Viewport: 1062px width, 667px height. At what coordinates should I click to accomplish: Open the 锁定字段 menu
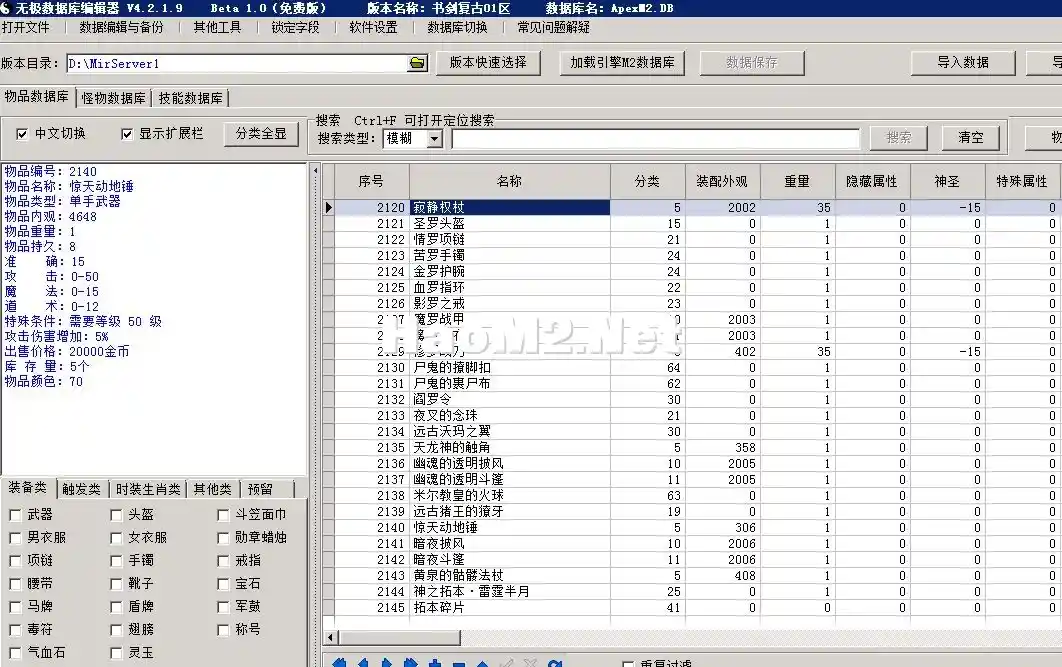pos(295,28)
